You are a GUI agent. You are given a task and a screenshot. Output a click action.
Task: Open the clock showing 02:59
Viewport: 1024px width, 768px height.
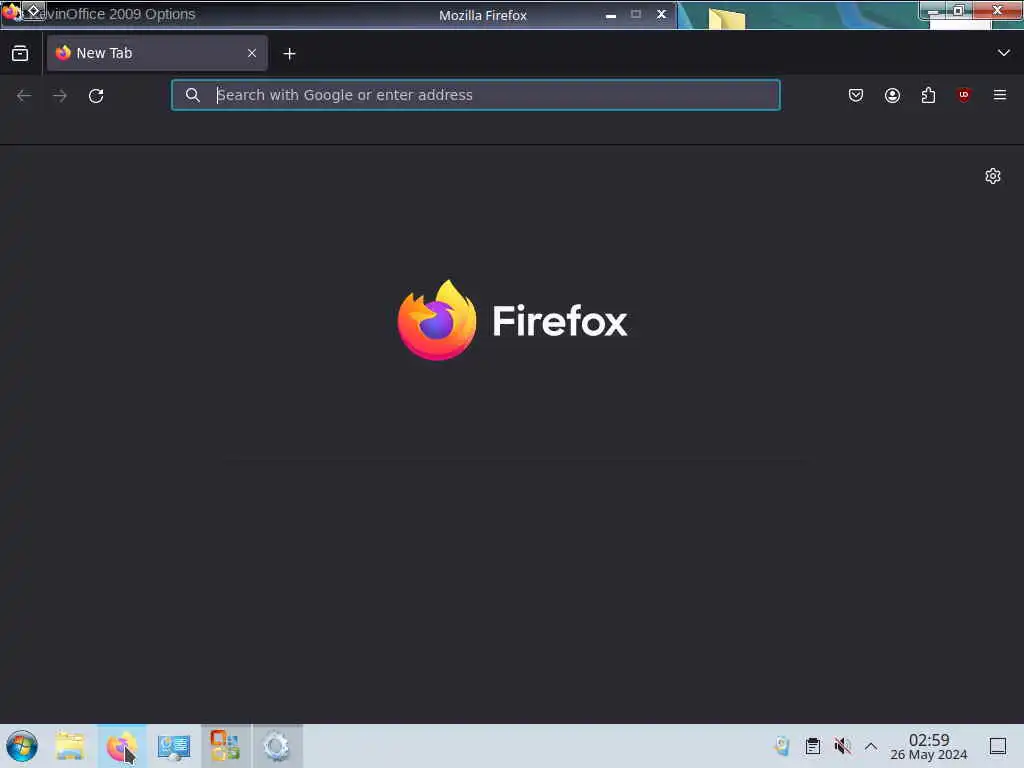(x=929, y=746)
